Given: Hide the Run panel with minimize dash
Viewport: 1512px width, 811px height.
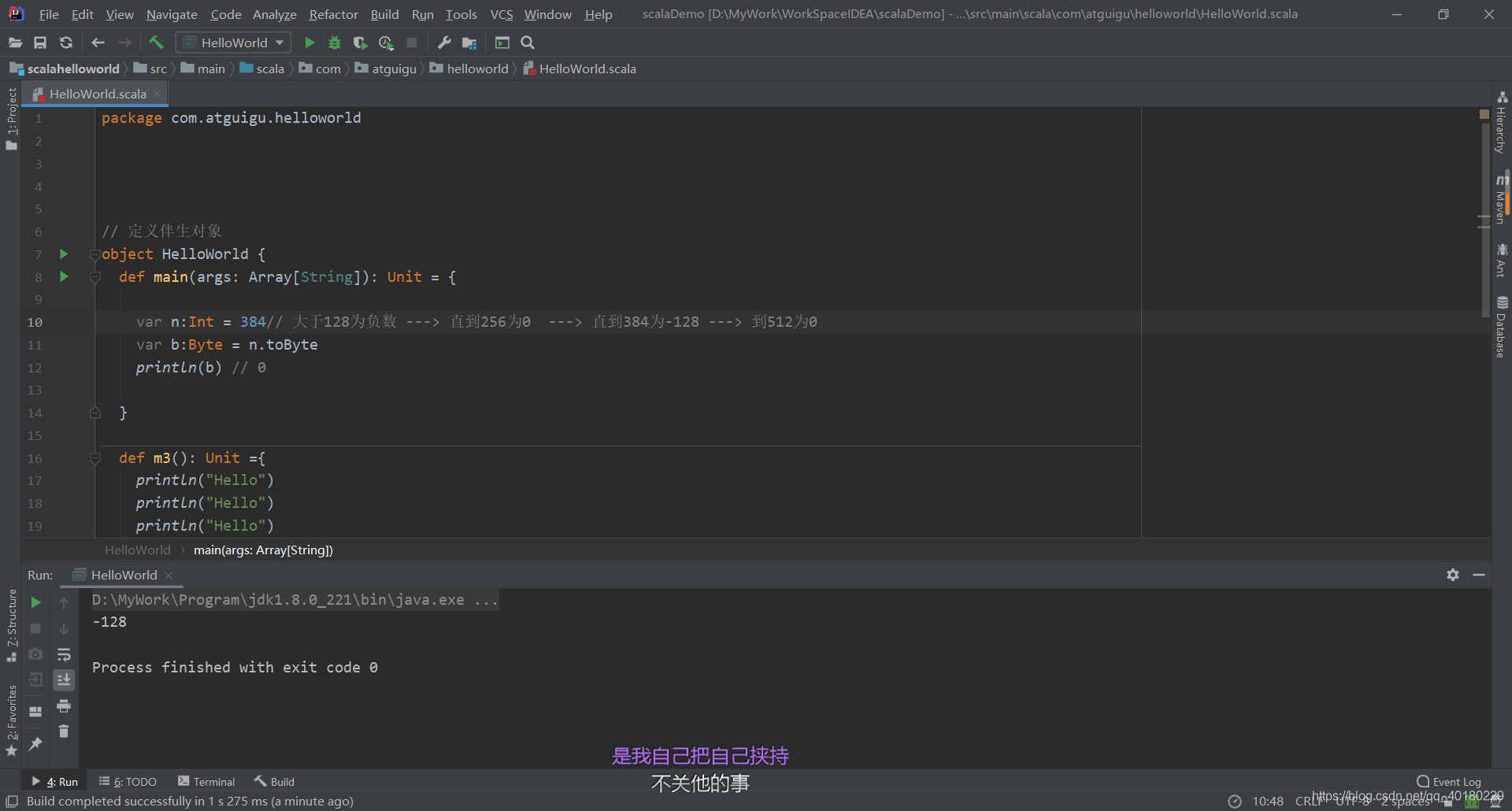Looking at the screenshot, I should (x=1479, y=575).
